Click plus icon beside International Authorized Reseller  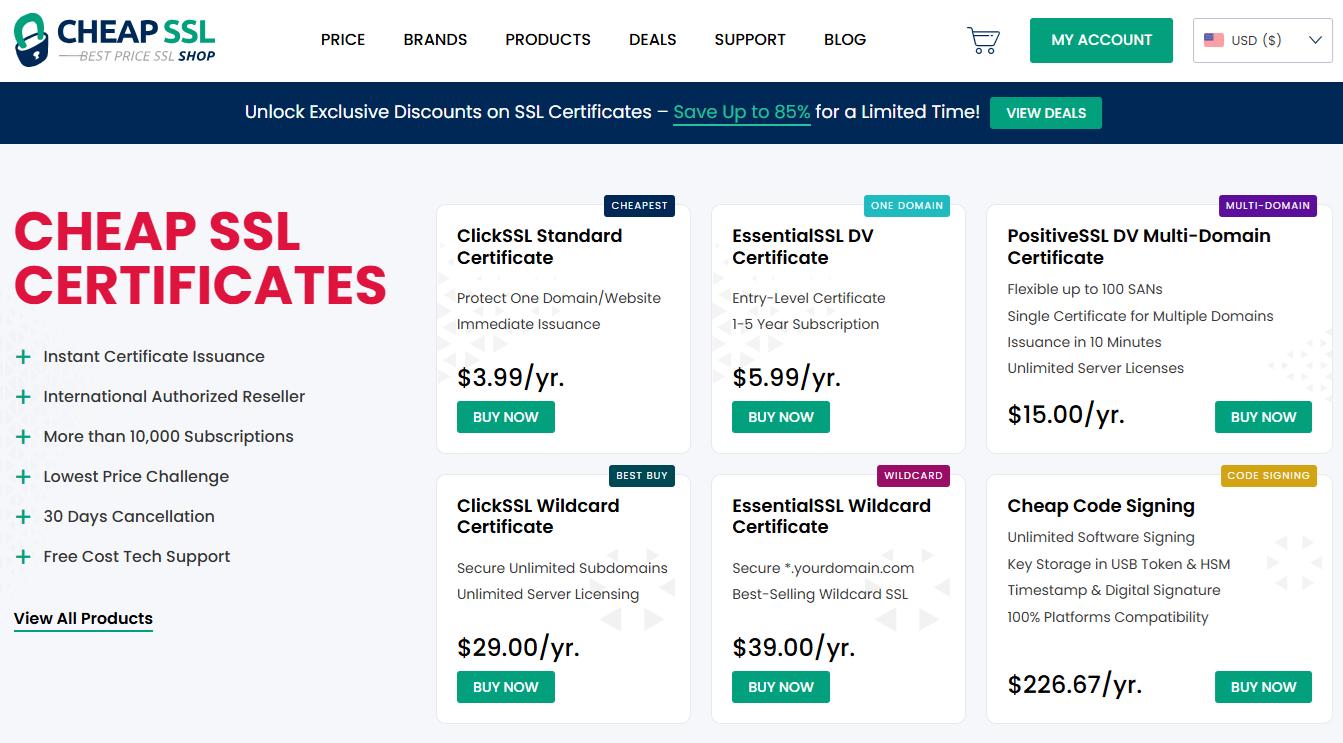click(x=23, y=397)
